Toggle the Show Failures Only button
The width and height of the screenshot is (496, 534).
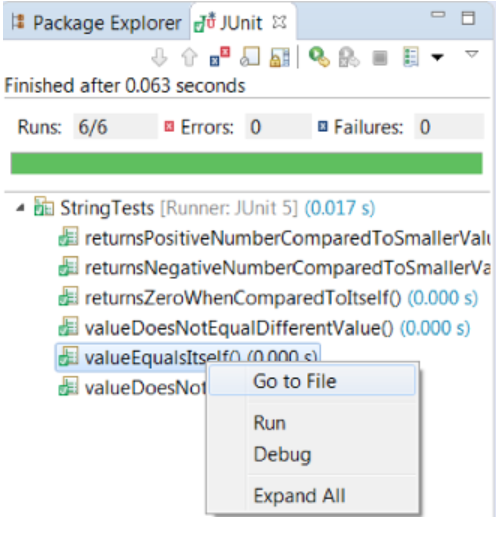tap(220, 57)
